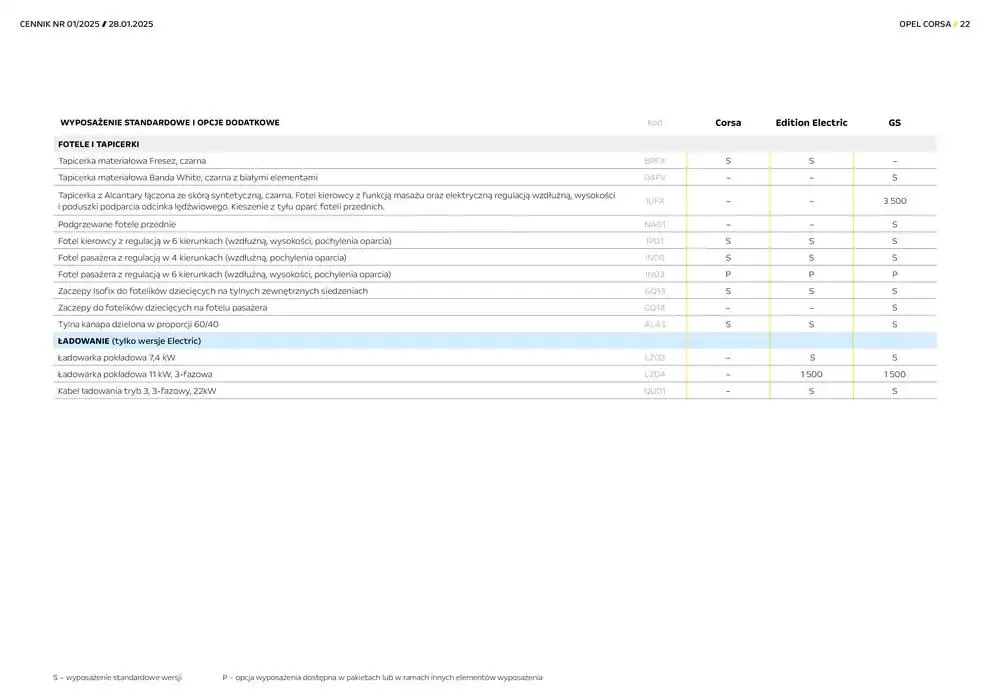Image resolution: width=990 pixels, height=700 pixels.
Task: Click the 3 500 price for Alcantara upholstery
Action: (x=894, y=201)
